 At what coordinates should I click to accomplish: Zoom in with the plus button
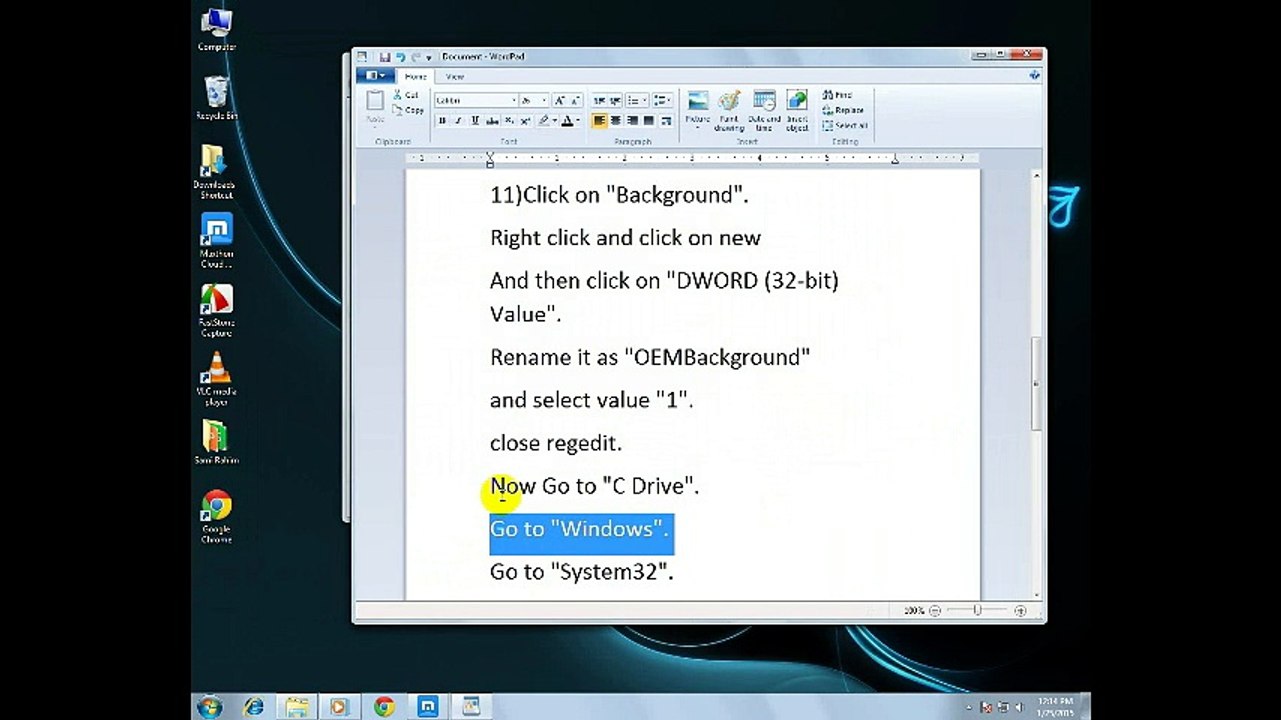[1020, 610]
